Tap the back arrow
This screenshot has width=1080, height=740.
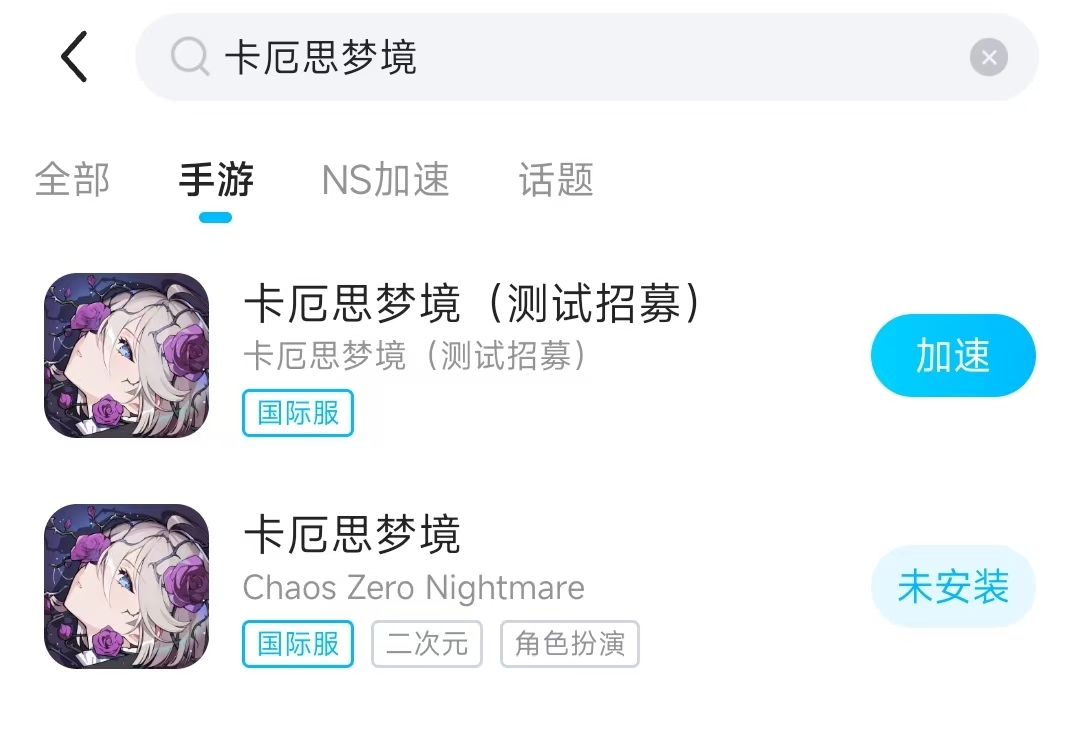click(75, 57)
